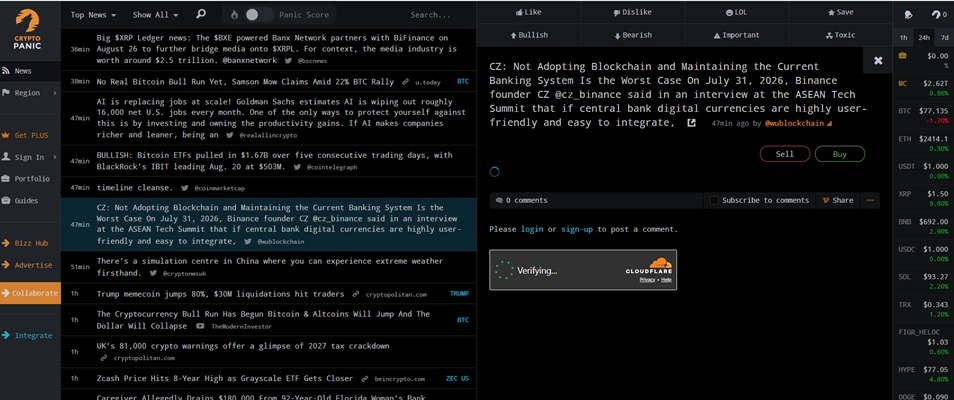Screen dimensions: 954x400
Task: Select the 24h price change tab
Action: 924,37
